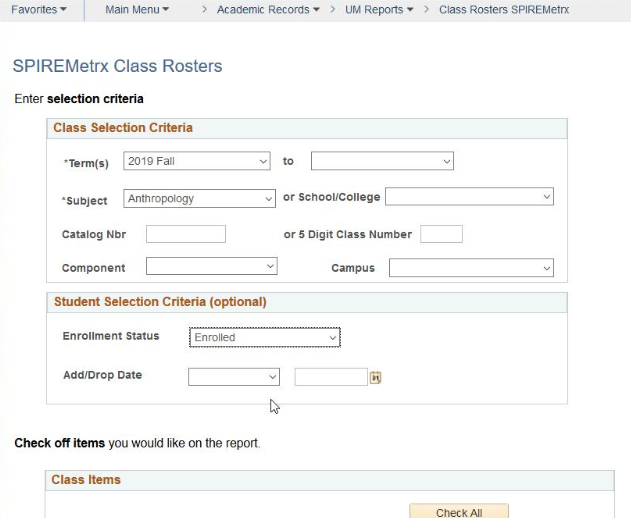Click the Class Selection Criteria header
Screen dimensions: 631x518
(123, 128)
